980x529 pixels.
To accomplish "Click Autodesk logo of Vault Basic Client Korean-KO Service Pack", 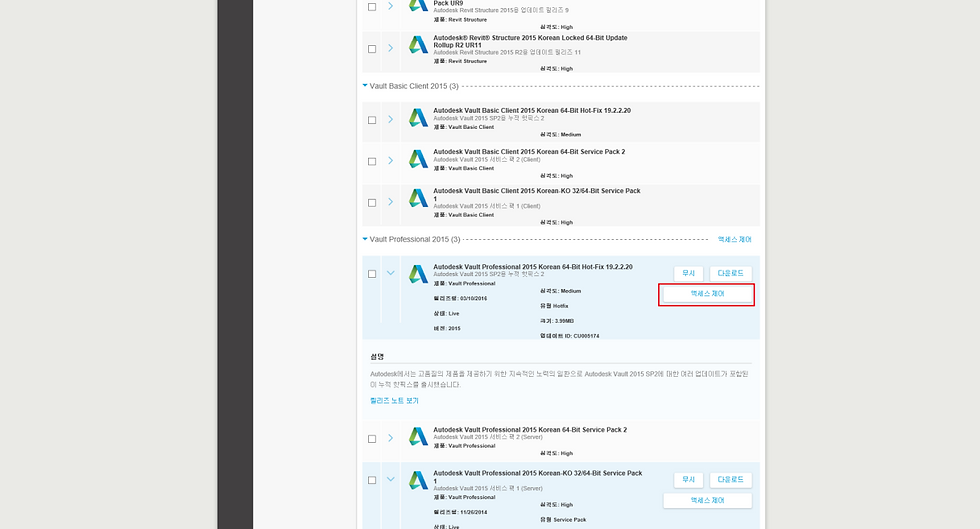I will click(418, 199).
